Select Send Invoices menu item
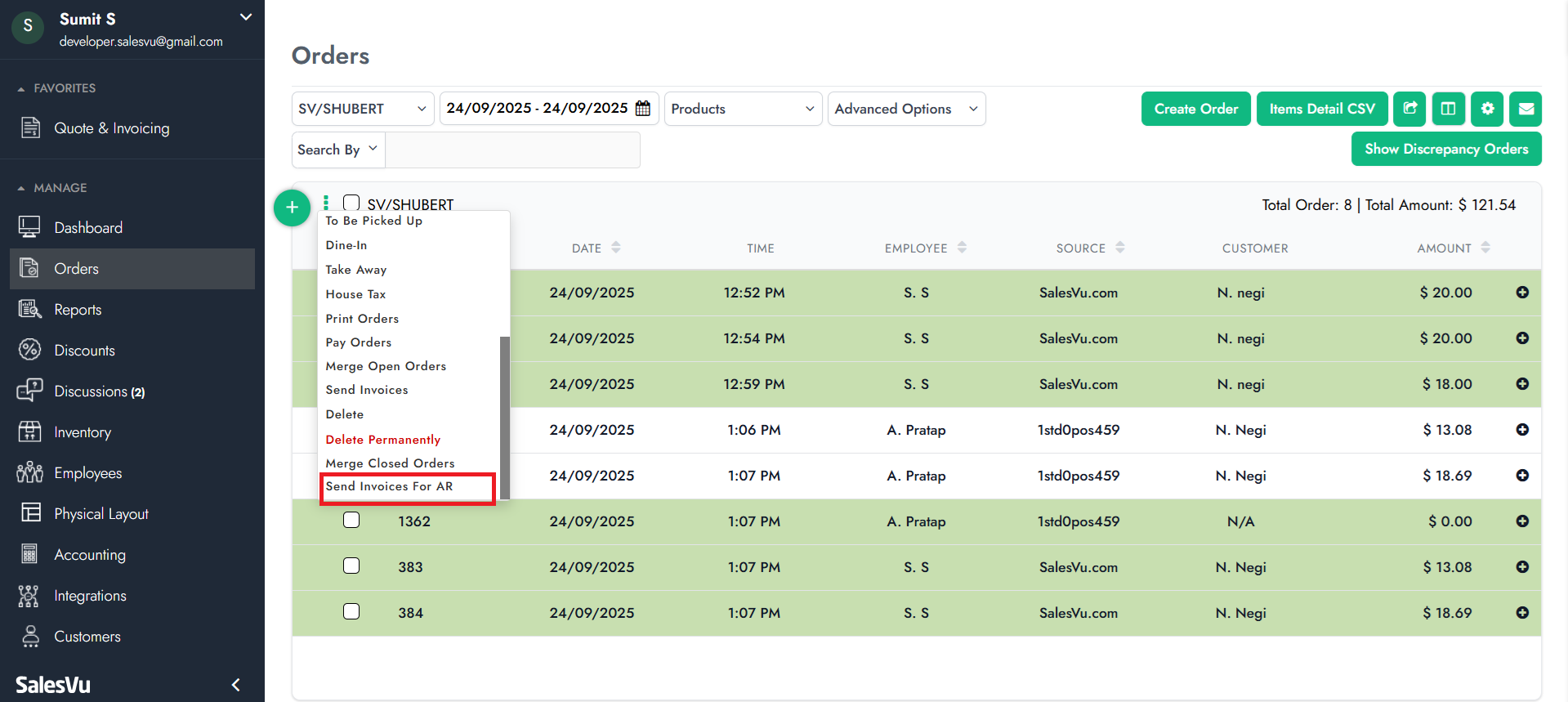This screenshot has height=702, width=1568. tap(367, 390)
